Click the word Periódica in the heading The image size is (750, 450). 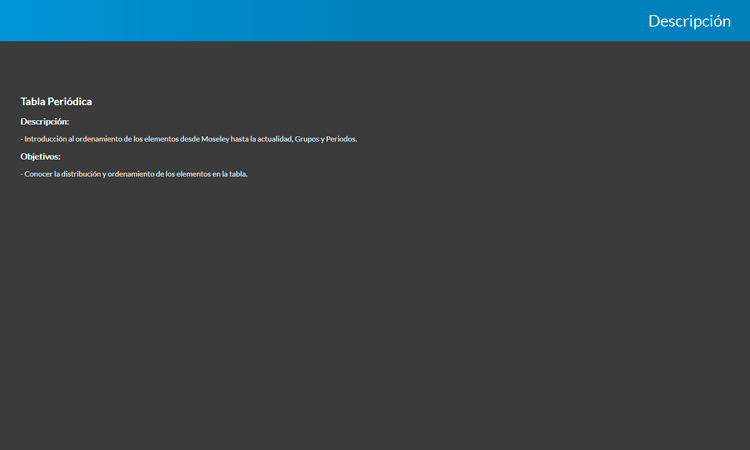69,102
